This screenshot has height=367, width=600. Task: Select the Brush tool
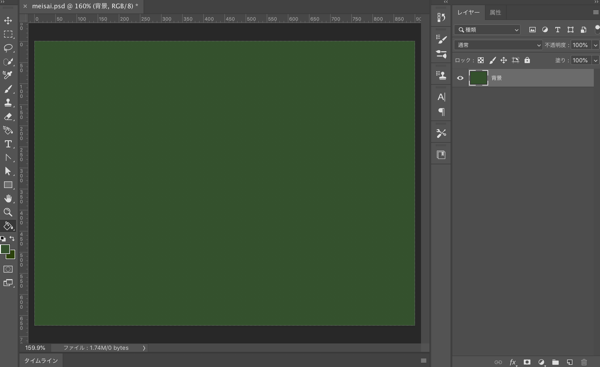pyautogui.click(x=8, y=89)
